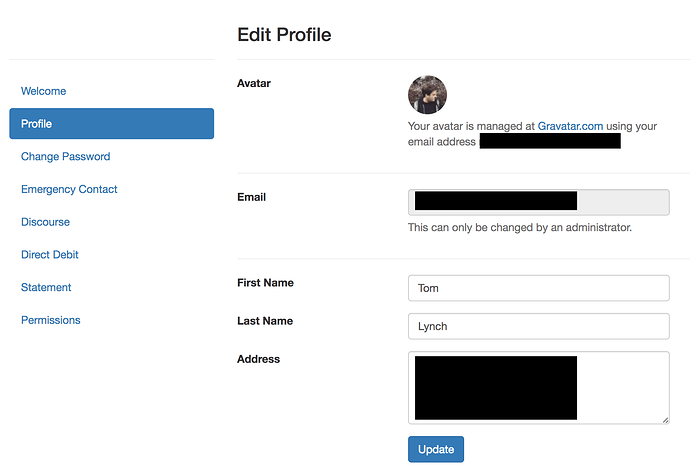Image resolution: width=690 pixels, height=475 pixels.
Task: Open Direct Debit page
Action: pos(50,254)
